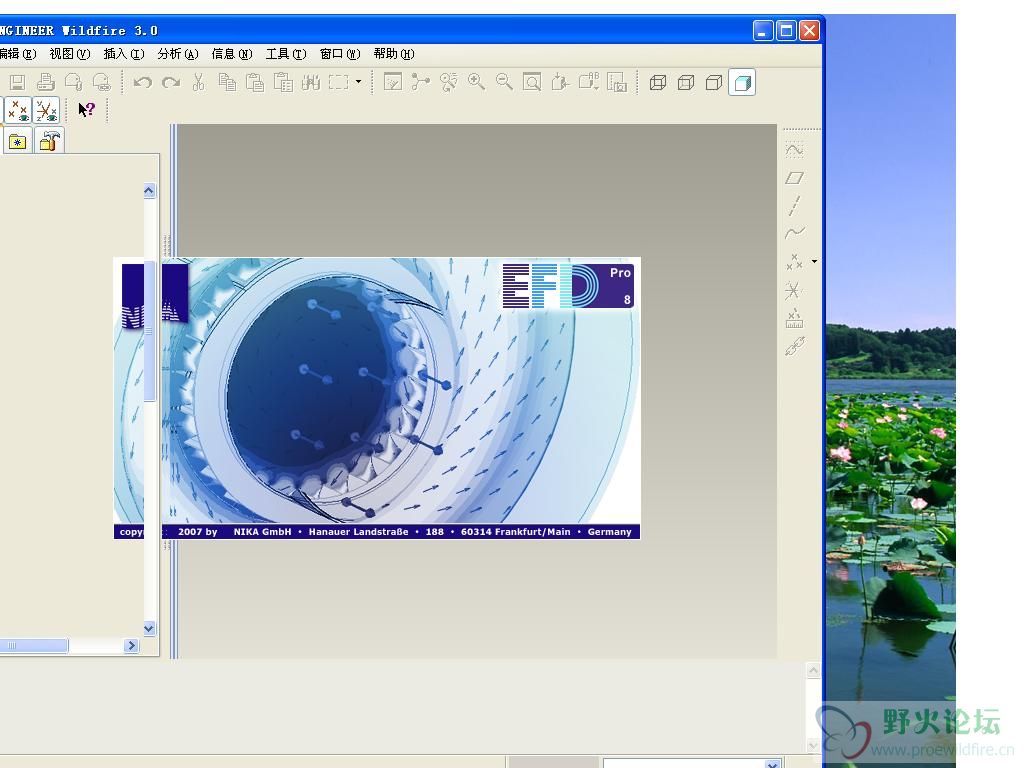The height and width of the screenshot is (768, 1024).
Task: Click the View Manager icon
Action: point(616,82)
